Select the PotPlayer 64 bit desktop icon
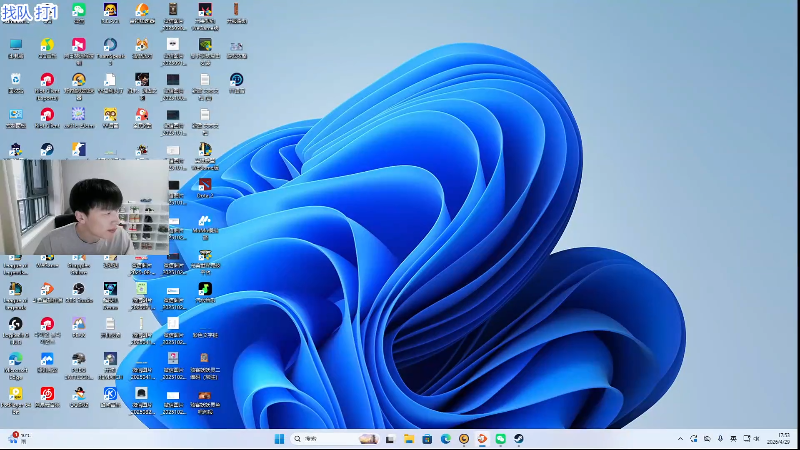The width and height of the screenshot is (800, 450). point(15,394)
